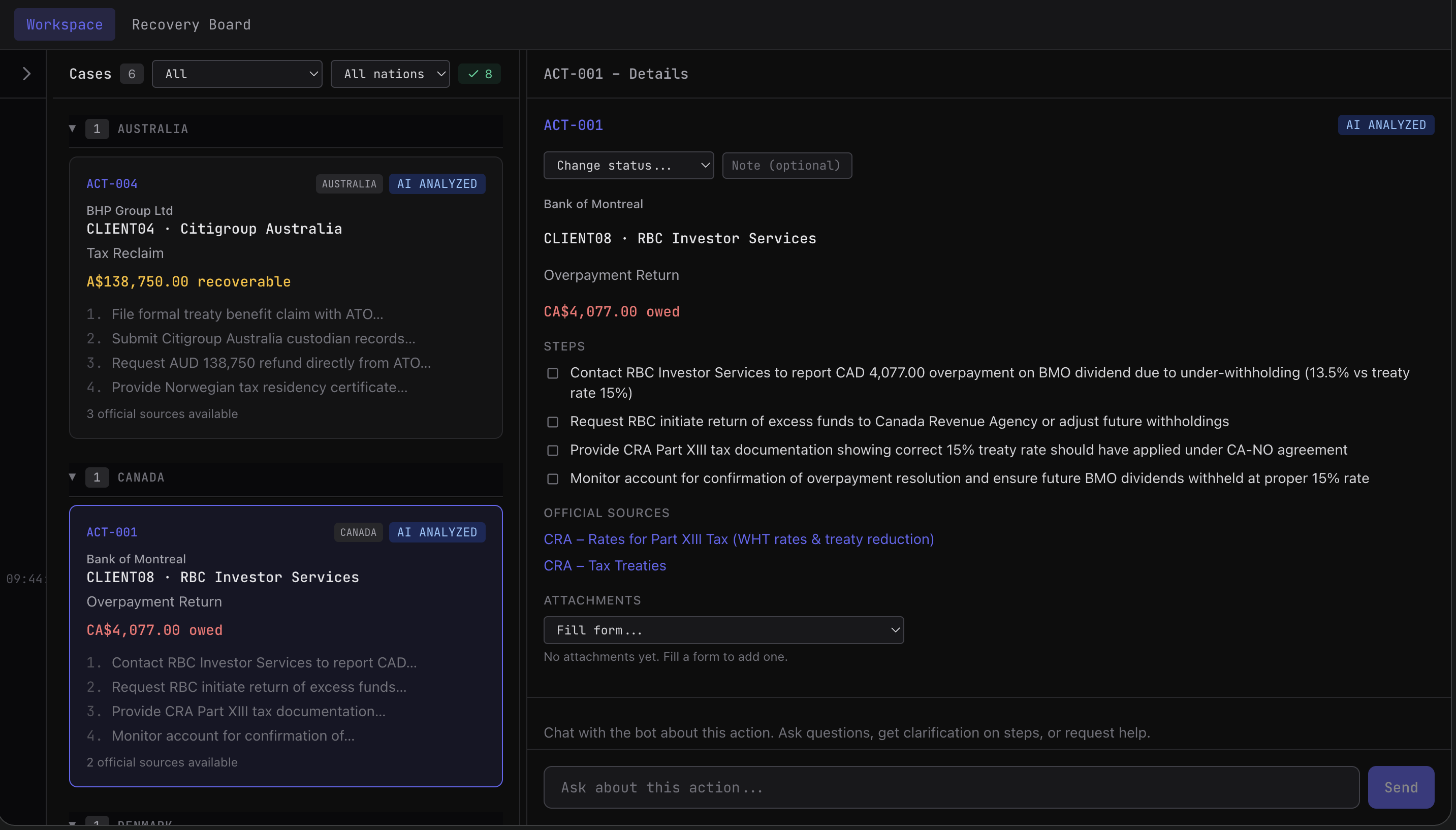Collapse the Canada group triangle
The image size is (1456, 830).
pyautogui.click(x=73, y=476)
